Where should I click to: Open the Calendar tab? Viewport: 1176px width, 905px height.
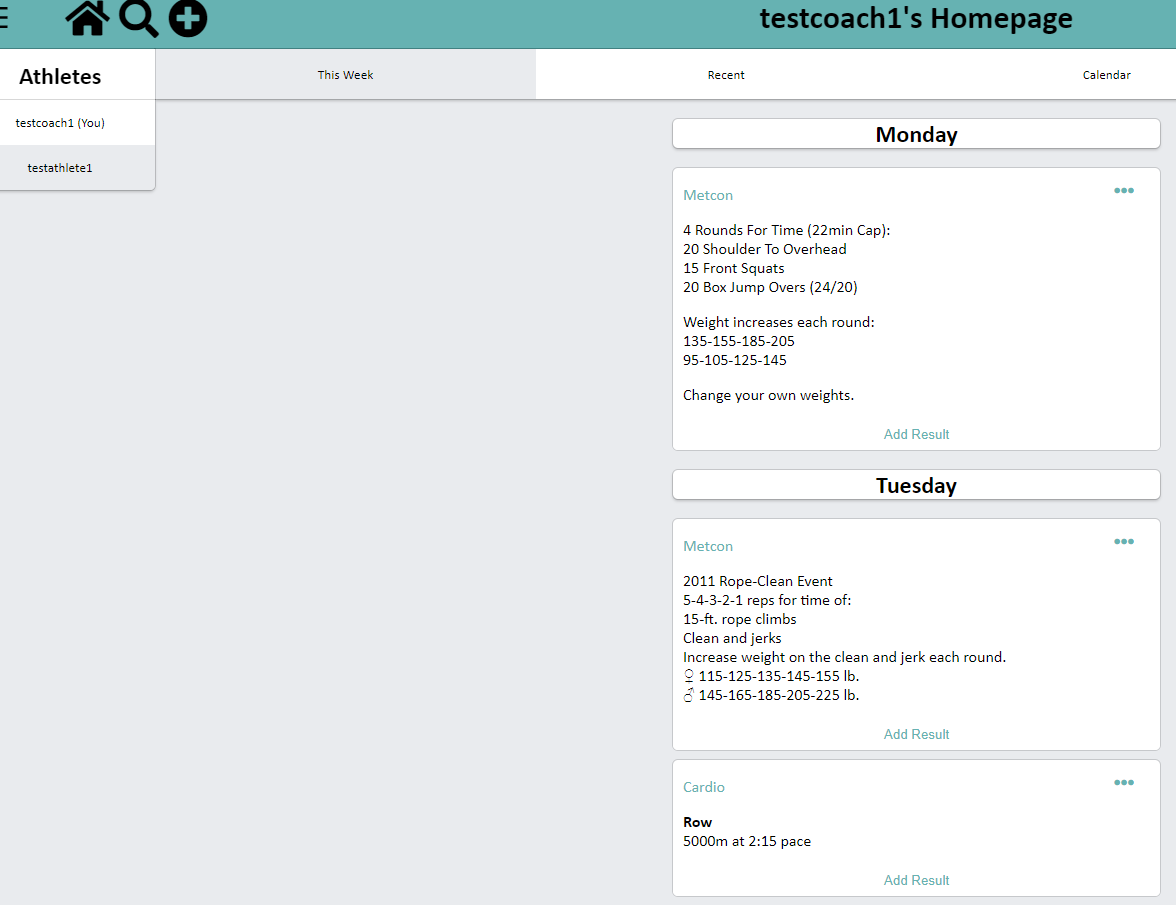pos(1106,75)
